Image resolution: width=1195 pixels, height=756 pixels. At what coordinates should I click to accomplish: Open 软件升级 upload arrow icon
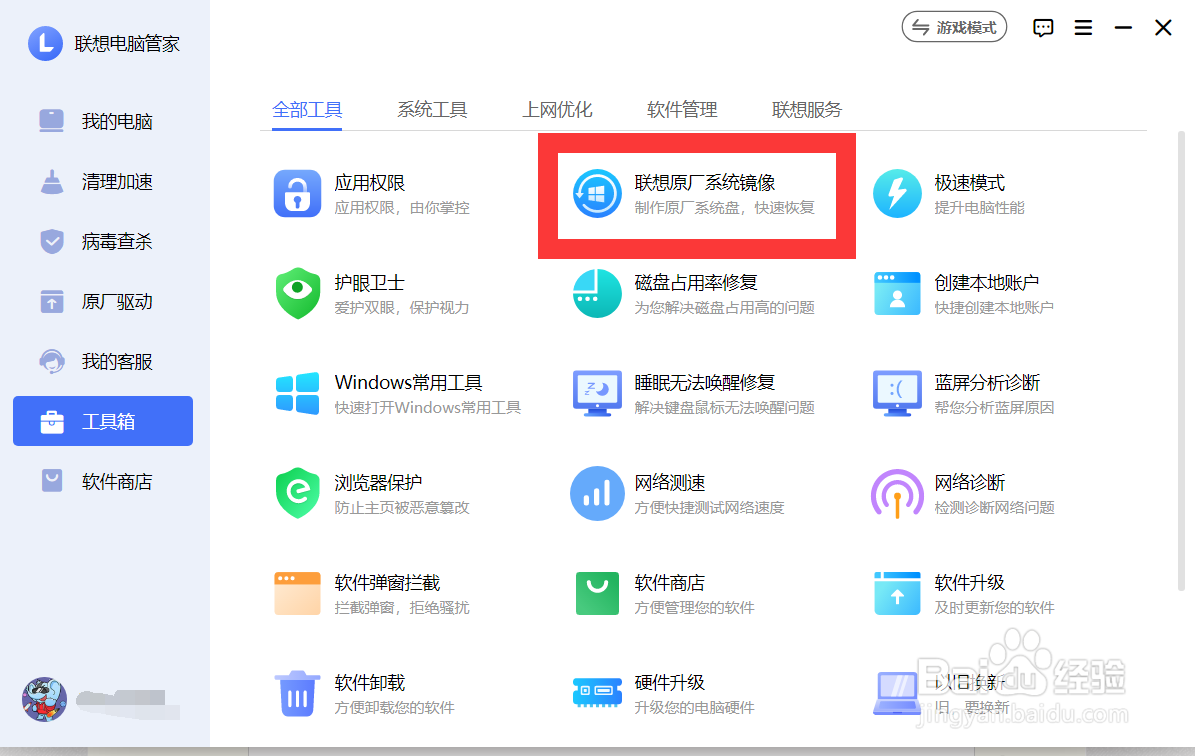(x=897, y=593)
